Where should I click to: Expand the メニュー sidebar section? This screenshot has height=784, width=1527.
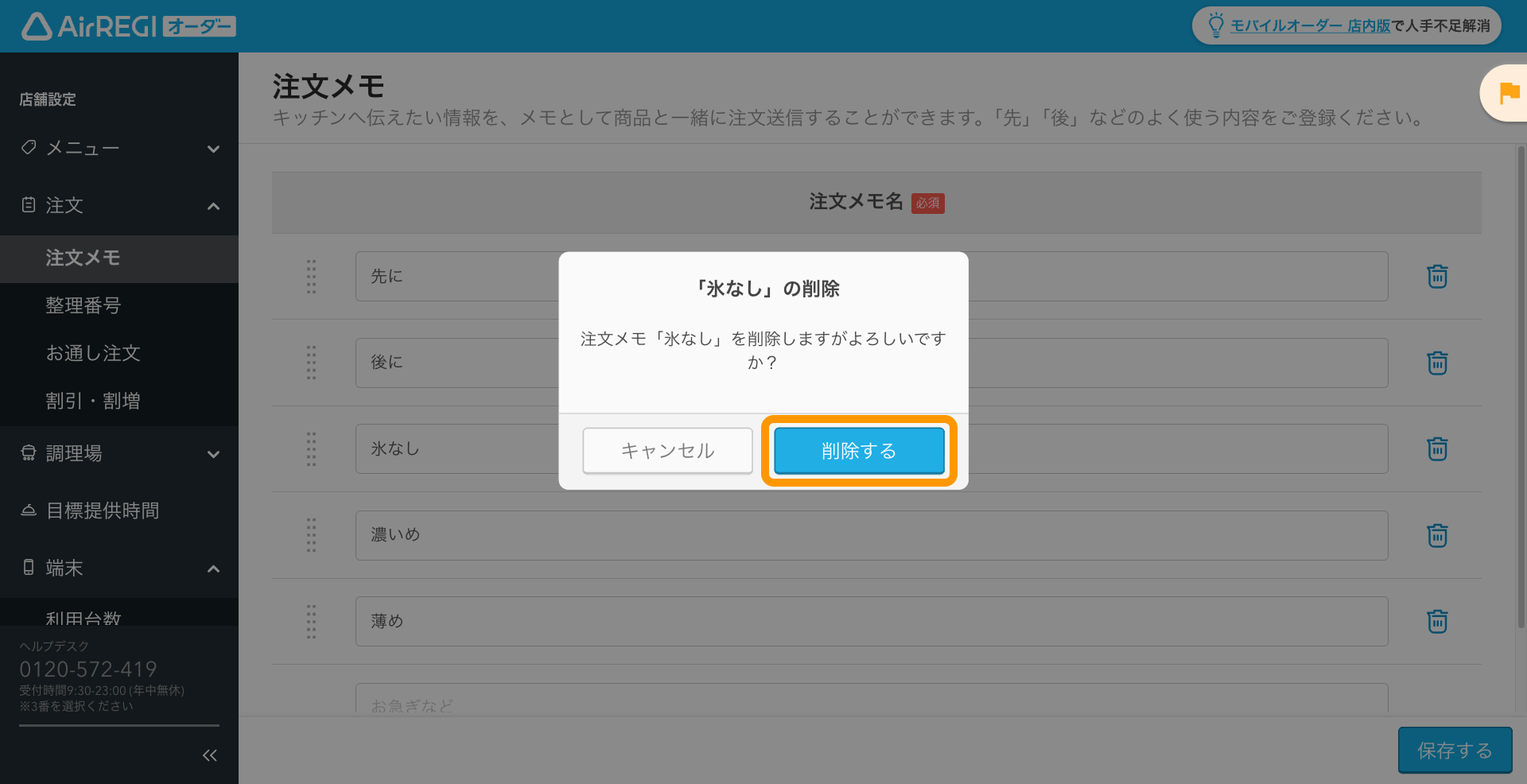(119, 149)
